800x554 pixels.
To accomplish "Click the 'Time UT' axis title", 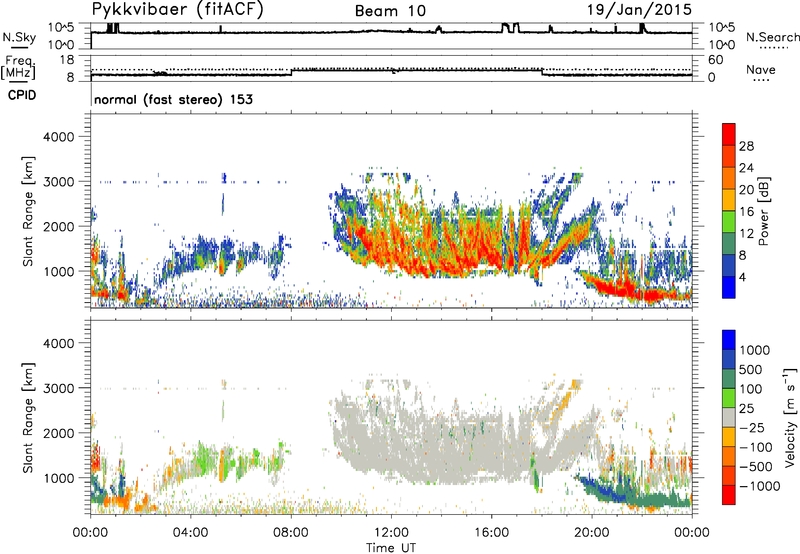I will coord(391,548).
